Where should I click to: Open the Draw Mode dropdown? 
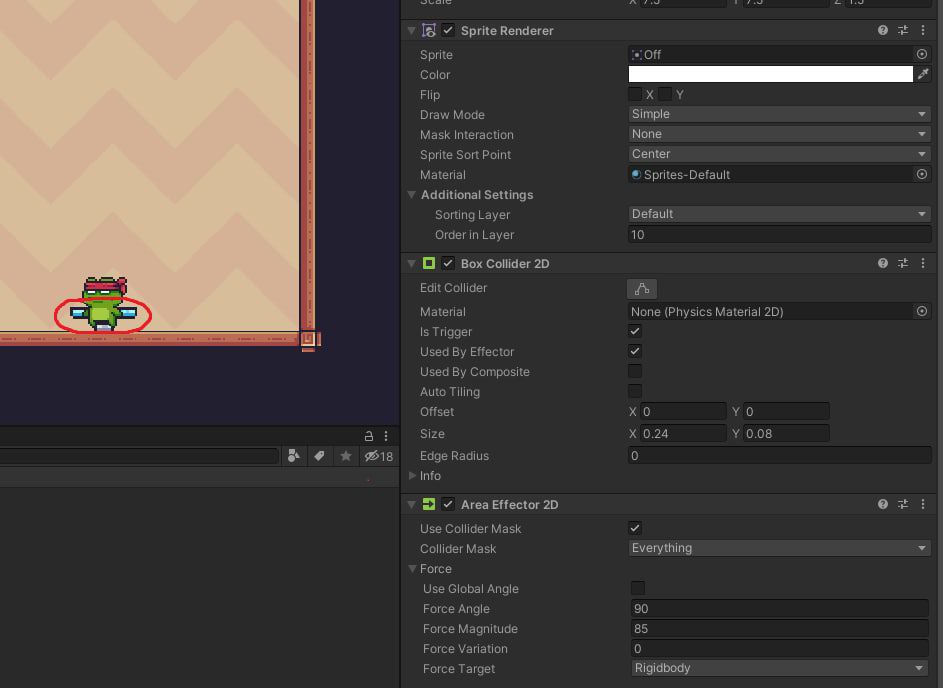779,114
